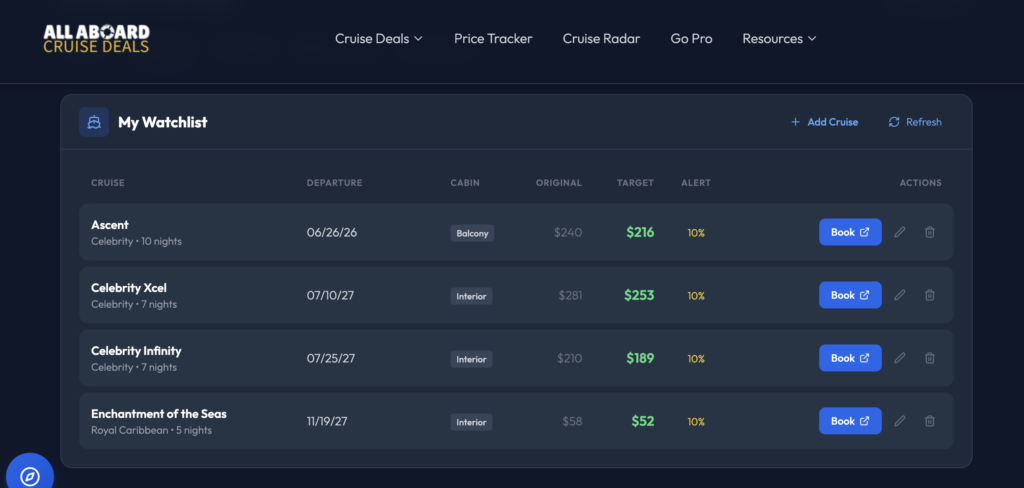The height and width of the screenshot is (488, 1024).
Task: Refresh the watchlist
Action: click(915, 122)
